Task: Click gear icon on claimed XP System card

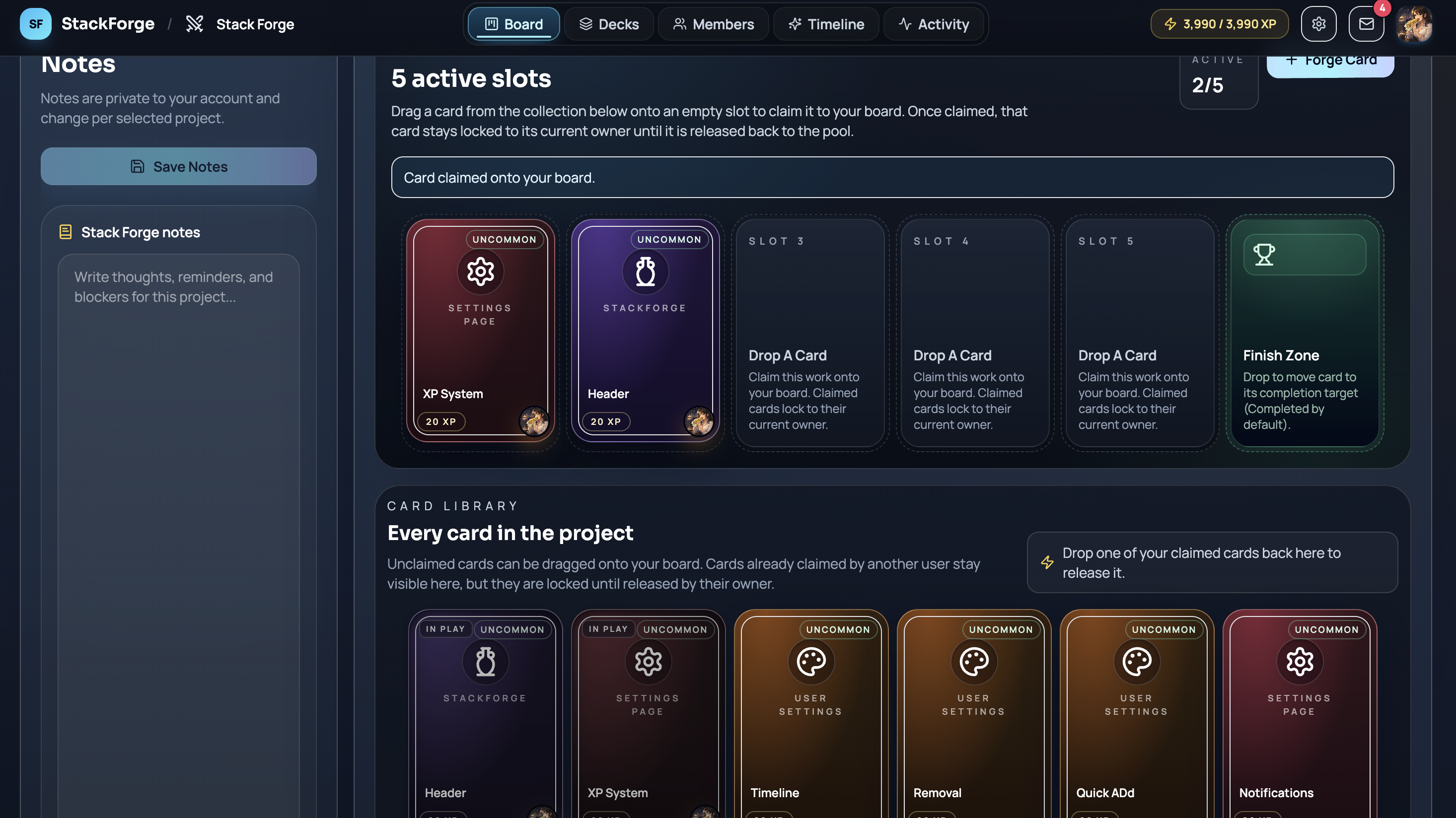Action: (480, 272)
